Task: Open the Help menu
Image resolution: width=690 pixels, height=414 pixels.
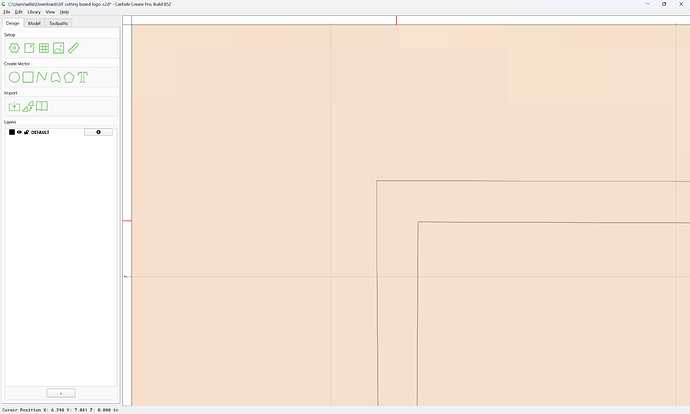Action: (64, 12)
